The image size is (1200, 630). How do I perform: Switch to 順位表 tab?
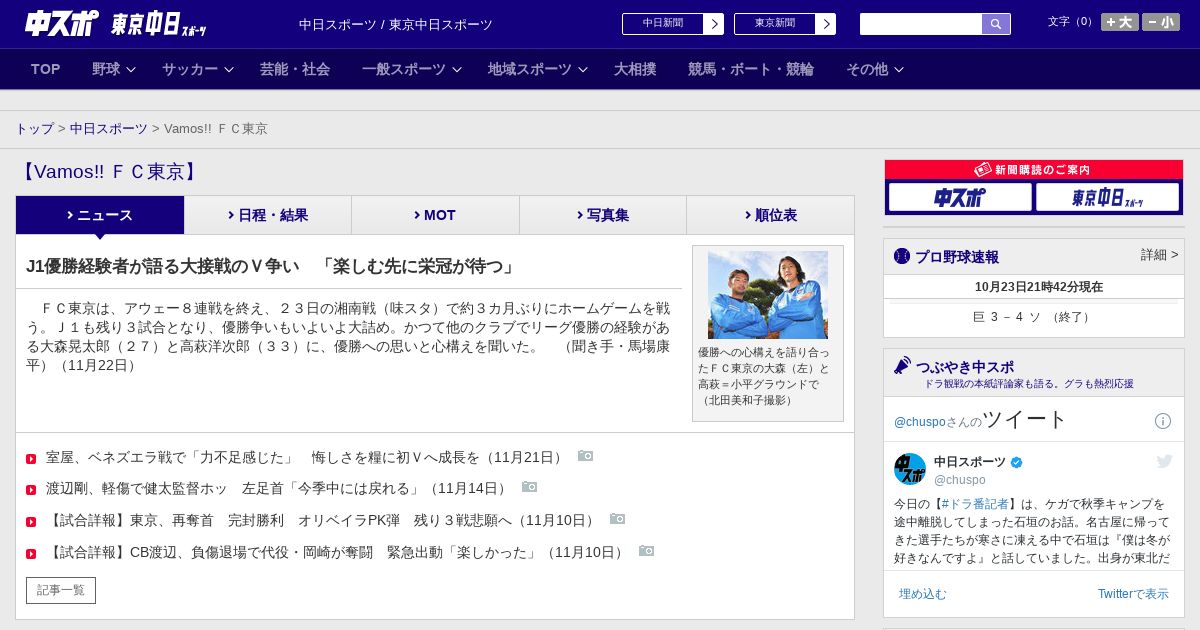click(x=770, y=215)
